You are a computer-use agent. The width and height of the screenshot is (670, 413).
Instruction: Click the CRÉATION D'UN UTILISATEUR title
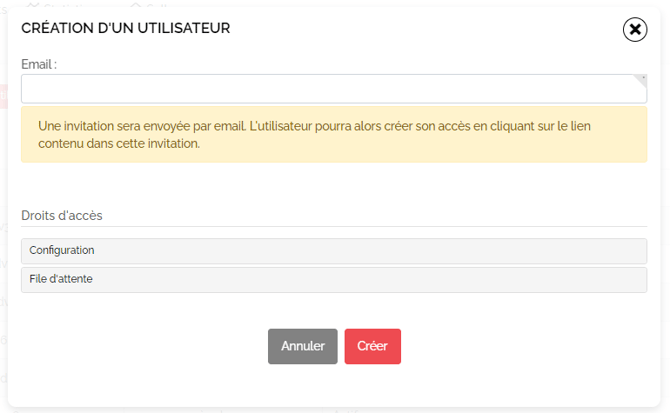126,28
